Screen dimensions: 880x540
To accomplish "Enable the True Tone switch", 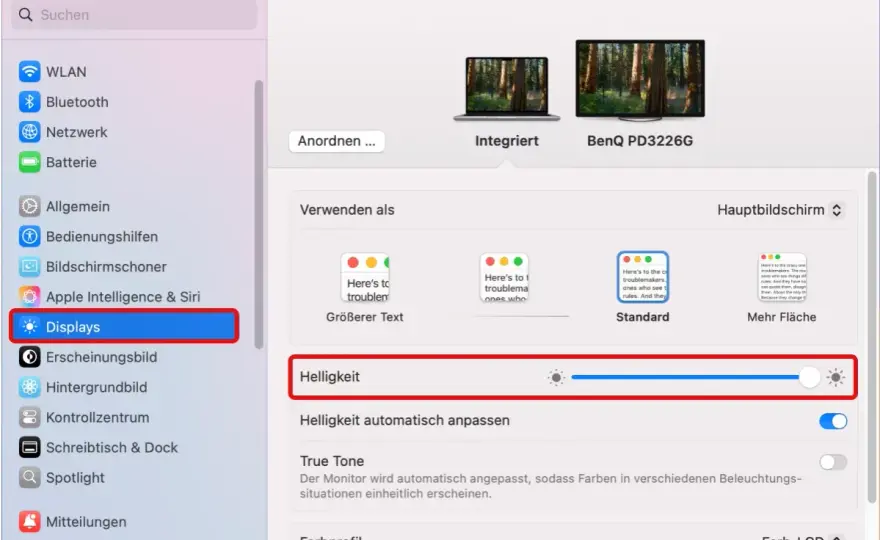I will (x=833, y=462).
